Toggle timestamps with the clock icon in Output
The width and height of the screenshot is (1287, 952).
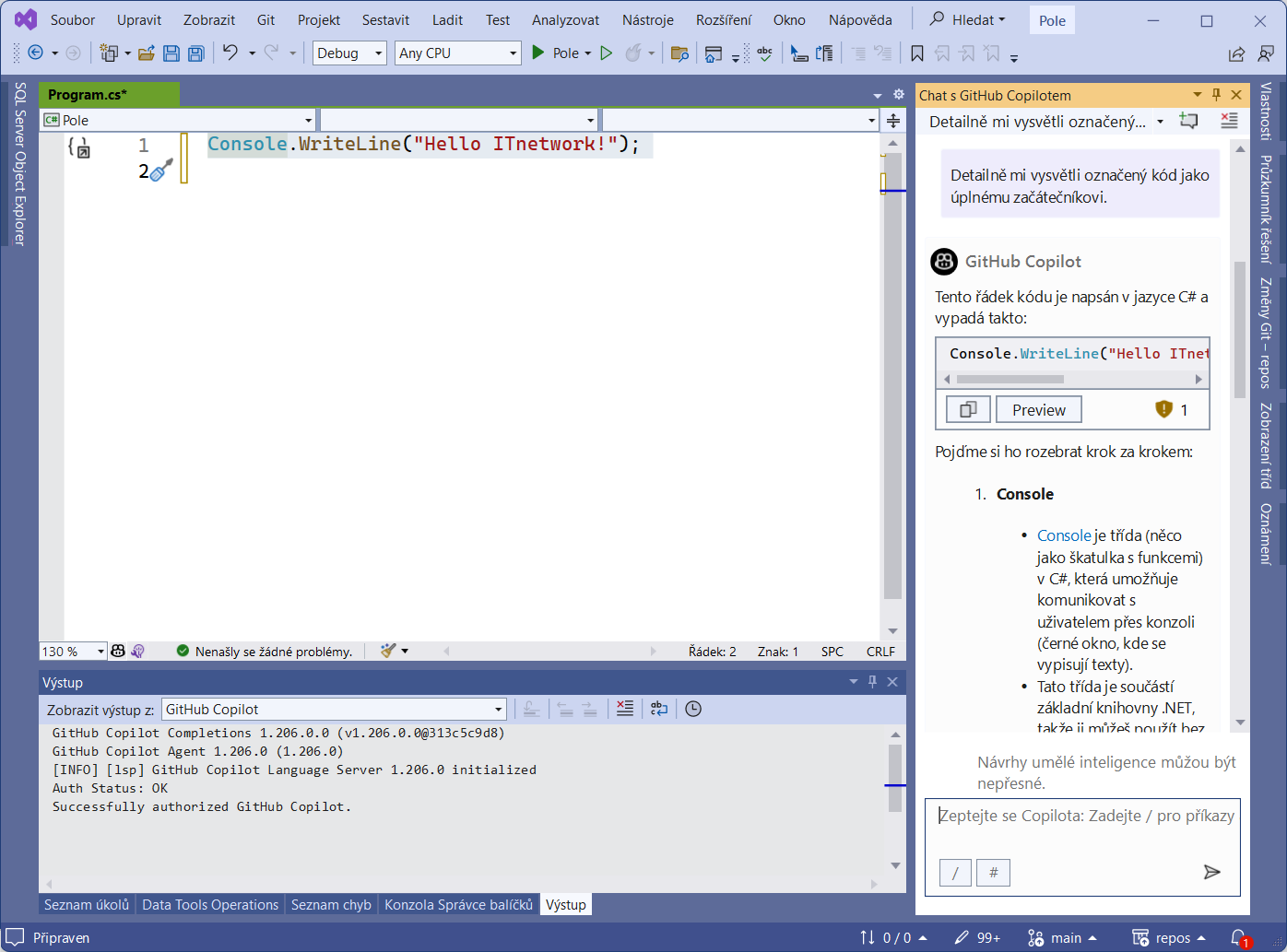693,709
